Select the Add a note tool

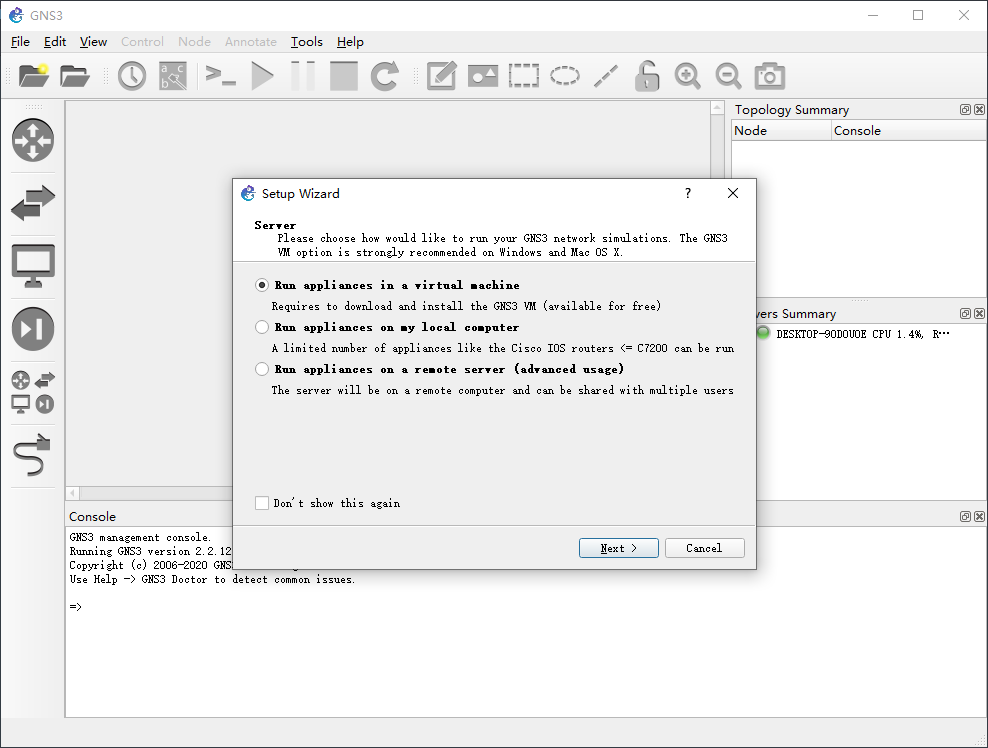[442, 76]
